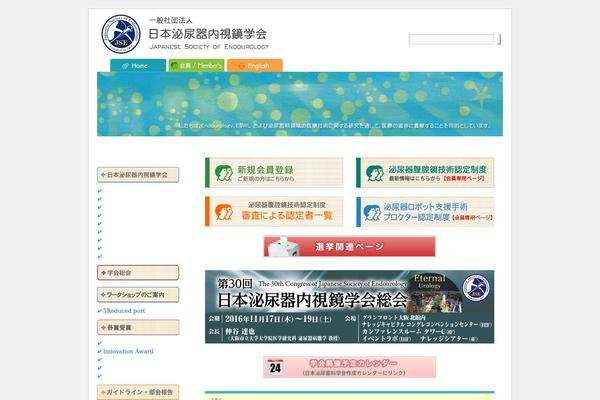Expand 学会総会 sidebar section
The height and width of the screenshot is (400, 600).
tap(138, 273)
